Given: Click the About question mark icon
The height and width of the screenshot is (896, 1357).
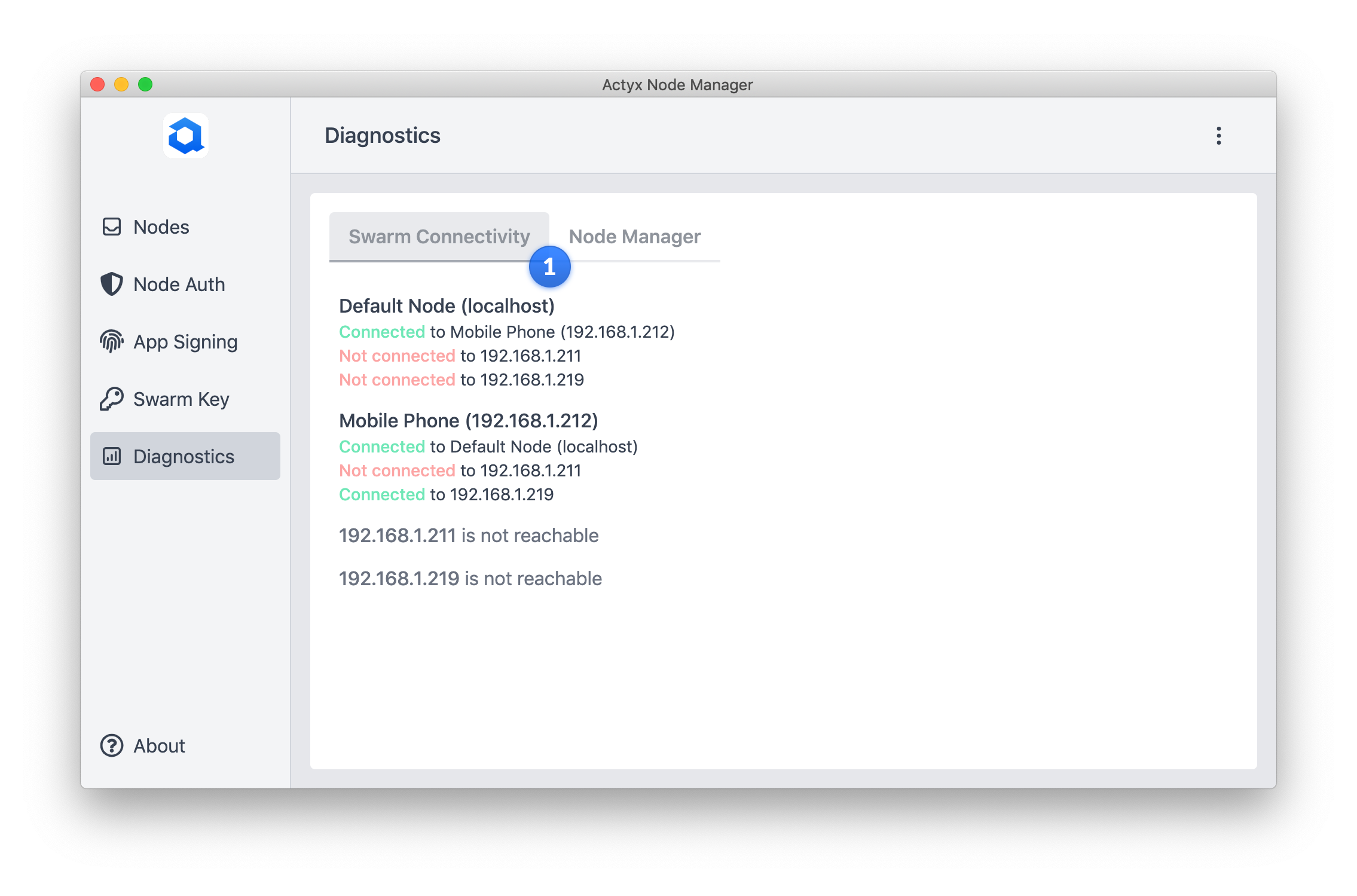Looking at the screenshot, I should click(112, 745).
